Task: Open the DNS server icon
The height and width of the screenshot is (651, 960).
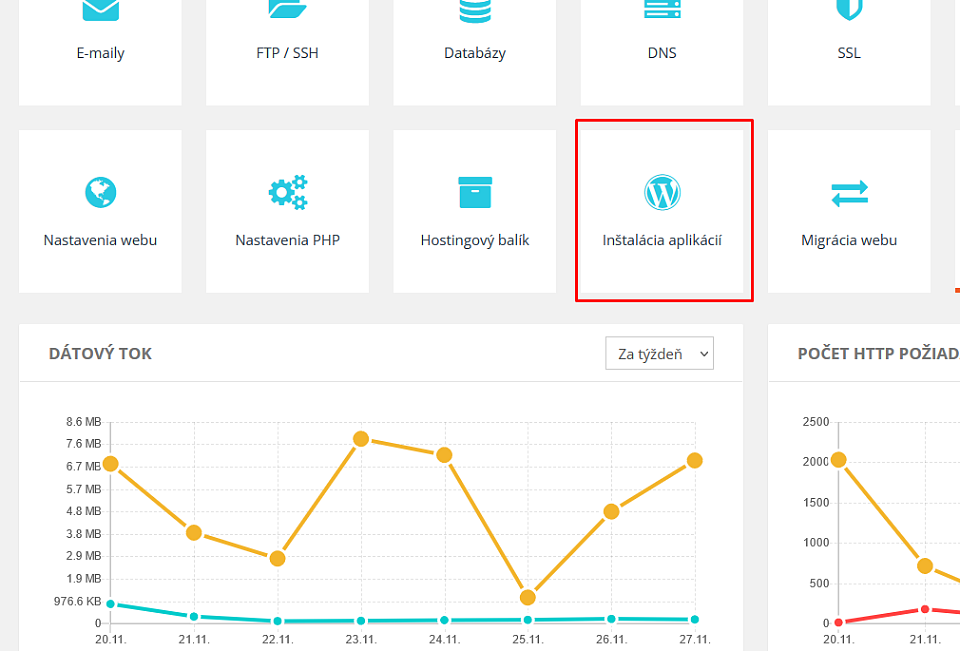Action: [662, 9]
